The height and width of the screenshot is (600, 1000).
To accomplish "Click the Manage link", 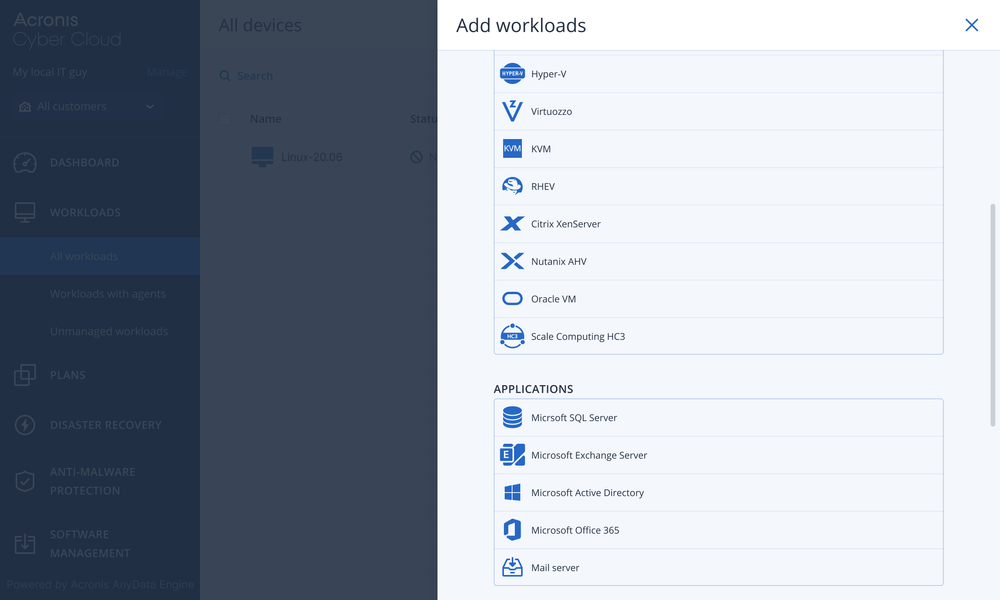I will click(167, 72).
